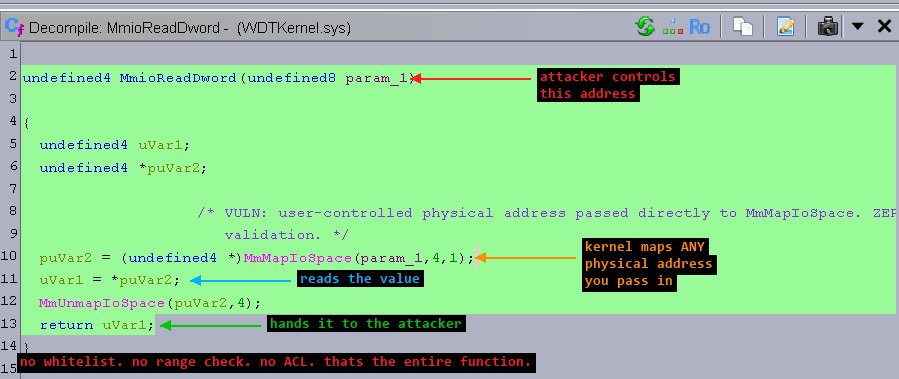Click line number 13 in the gutter

tap(10, 323)
